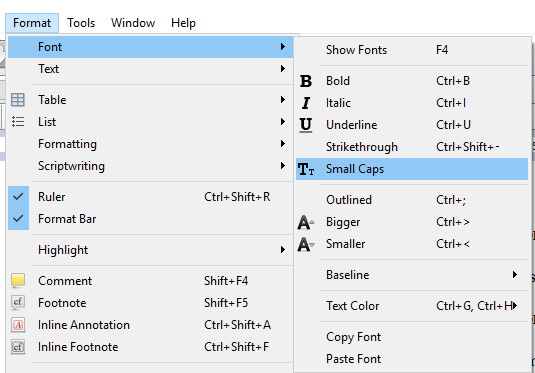
Task: Click the Inline Footnote label
Action: coord(78,347)
